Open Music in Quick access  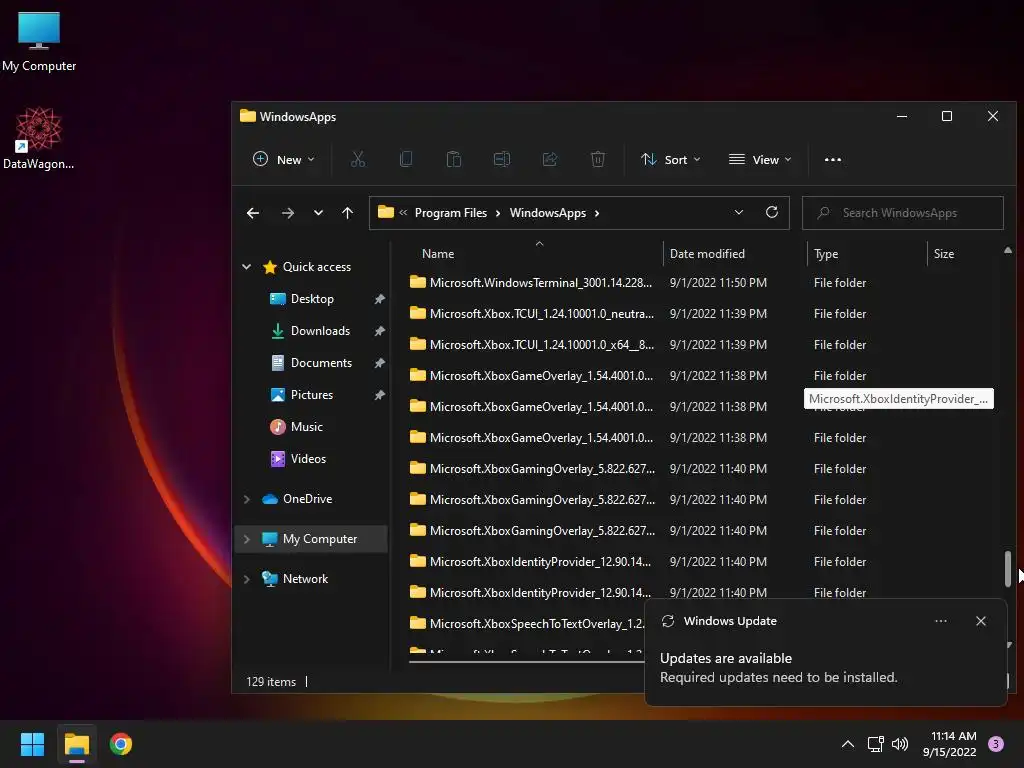click(306, 426)
